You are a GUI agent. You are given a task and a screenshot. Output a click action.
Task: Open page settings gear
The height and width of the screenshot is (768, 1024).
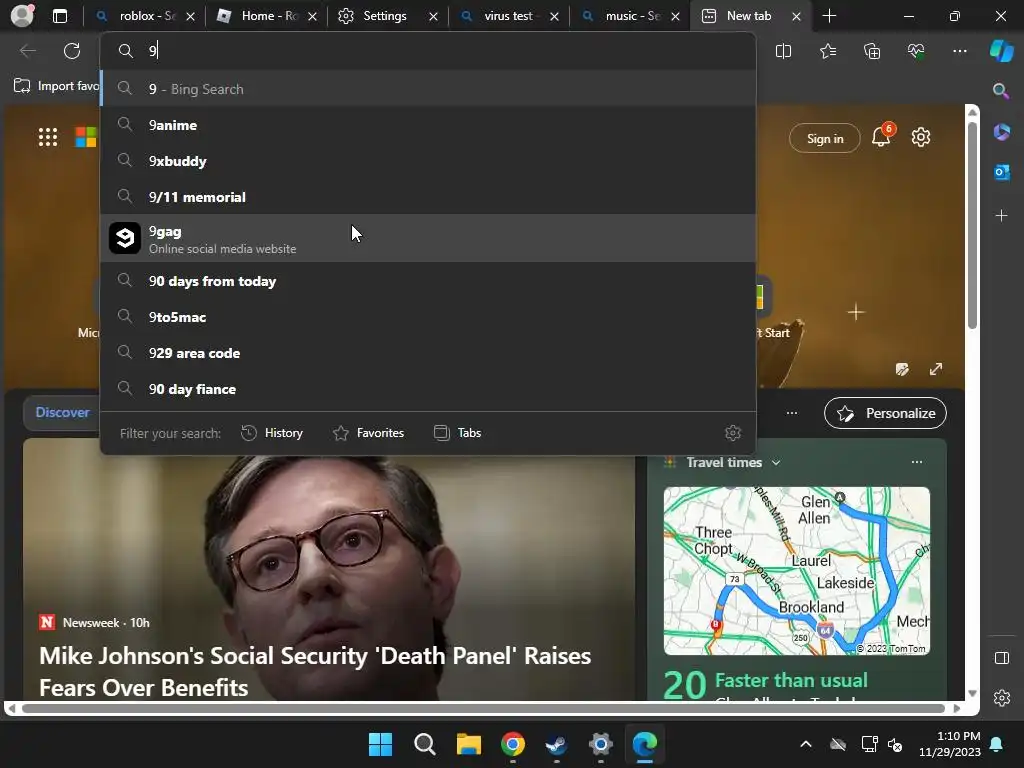(921, 137)
